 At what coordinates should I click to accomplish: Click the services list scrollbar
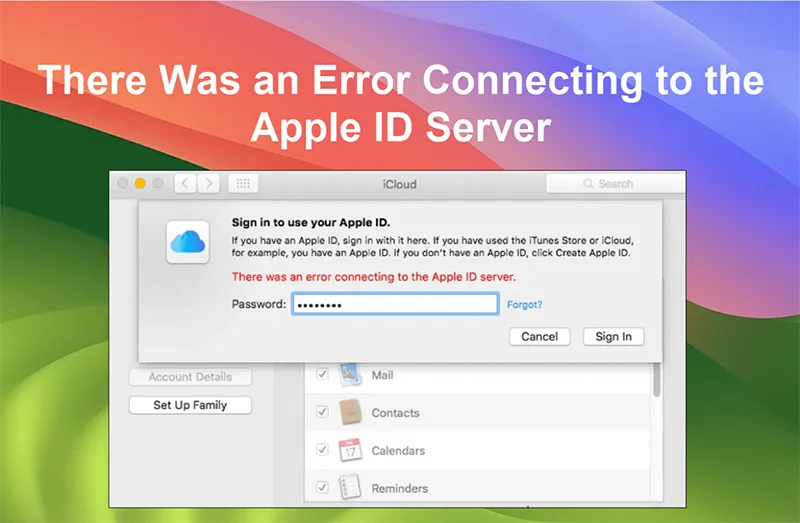(x=657, y=380)
